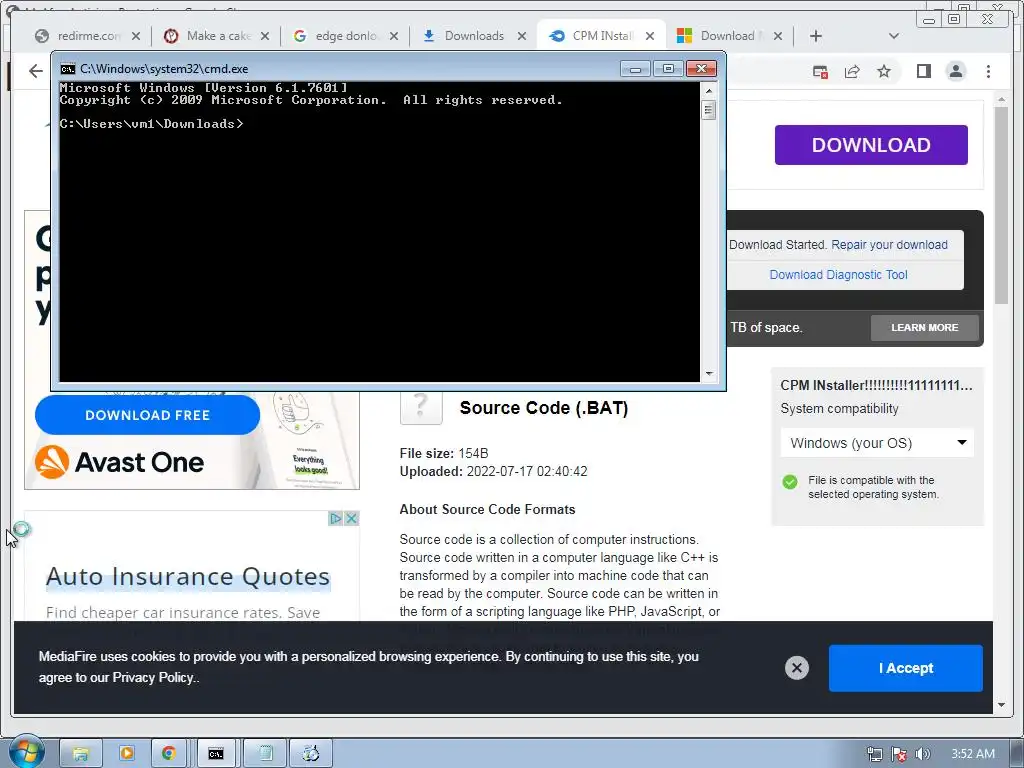
Task: Close the CPM INstaller tab
Action: coord(650,36)
